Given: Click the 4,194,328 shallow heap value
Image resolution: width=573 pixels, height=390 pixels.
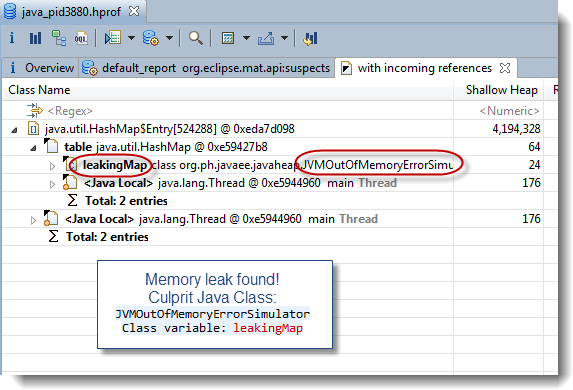Looking at the screenshot, I should click(516, 129).
